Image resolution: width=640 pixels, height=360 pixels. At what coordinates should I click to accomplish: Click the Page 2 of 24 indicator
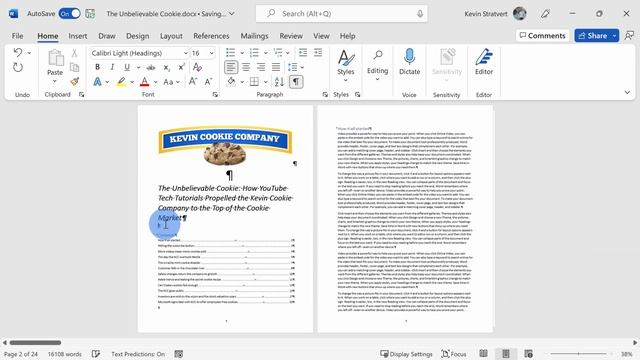point(21,354)
